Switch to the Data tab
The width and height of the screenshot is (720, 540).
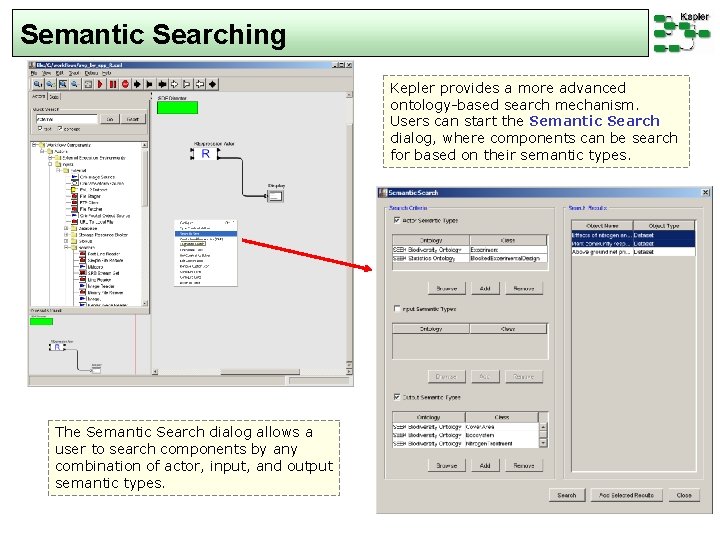[x=54, y=97]
